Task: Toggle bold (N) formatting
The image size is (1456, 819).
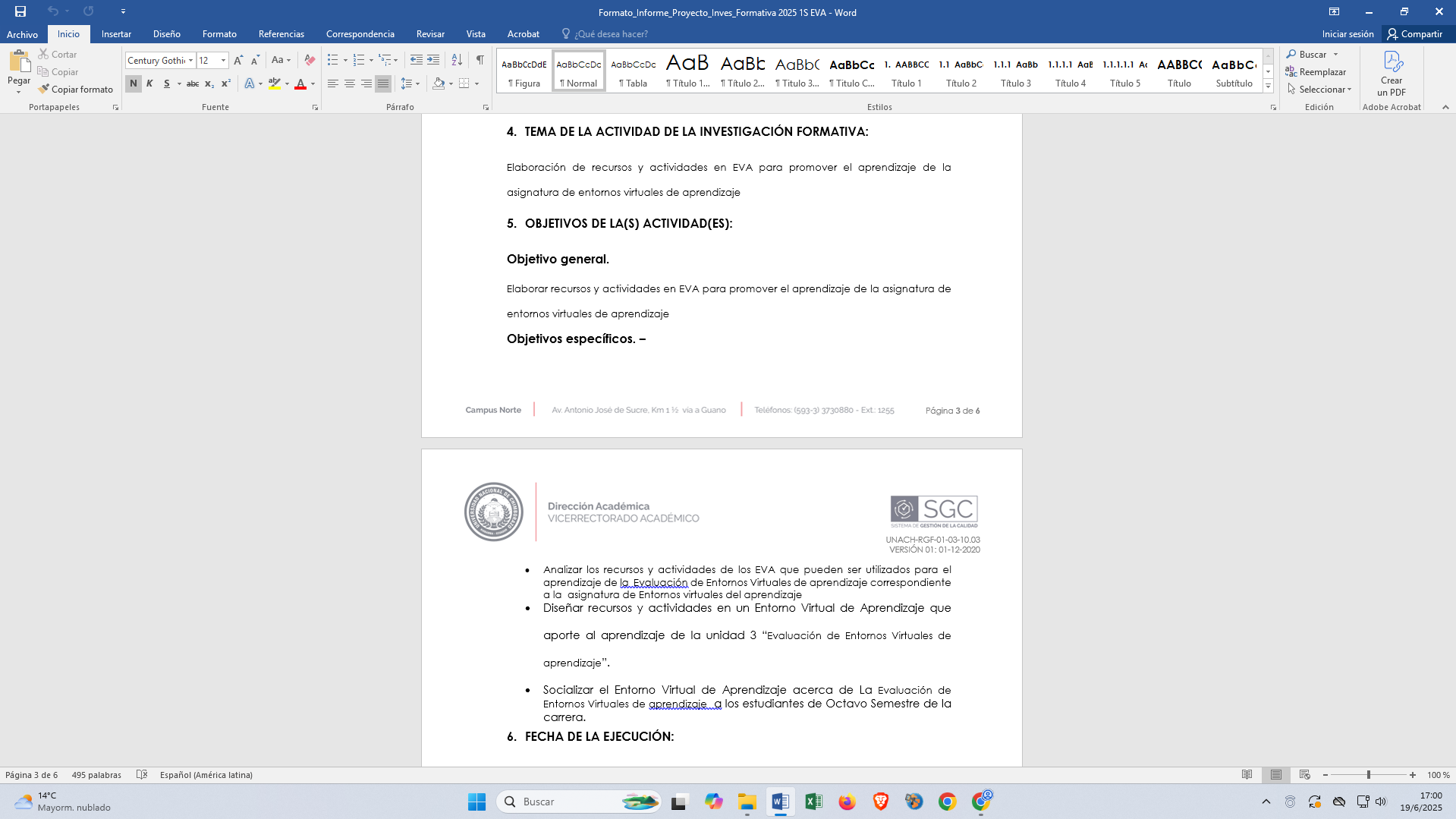Action: tap(134, 83)
